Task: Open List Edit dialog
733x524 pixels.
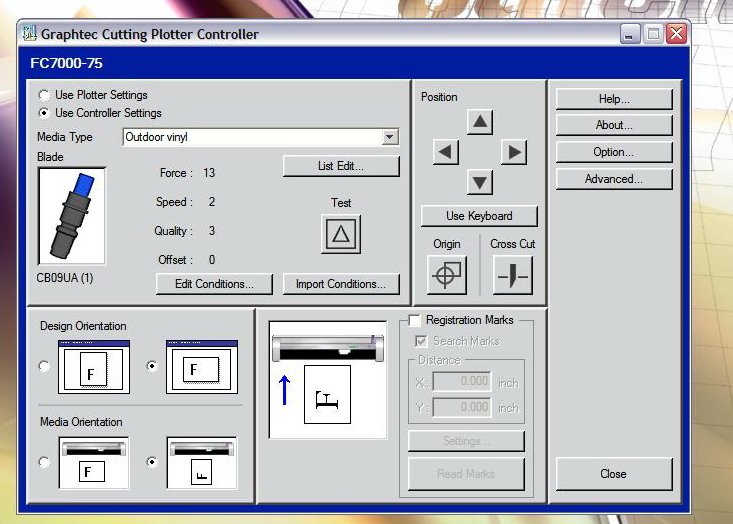Action: pos(341,166)
